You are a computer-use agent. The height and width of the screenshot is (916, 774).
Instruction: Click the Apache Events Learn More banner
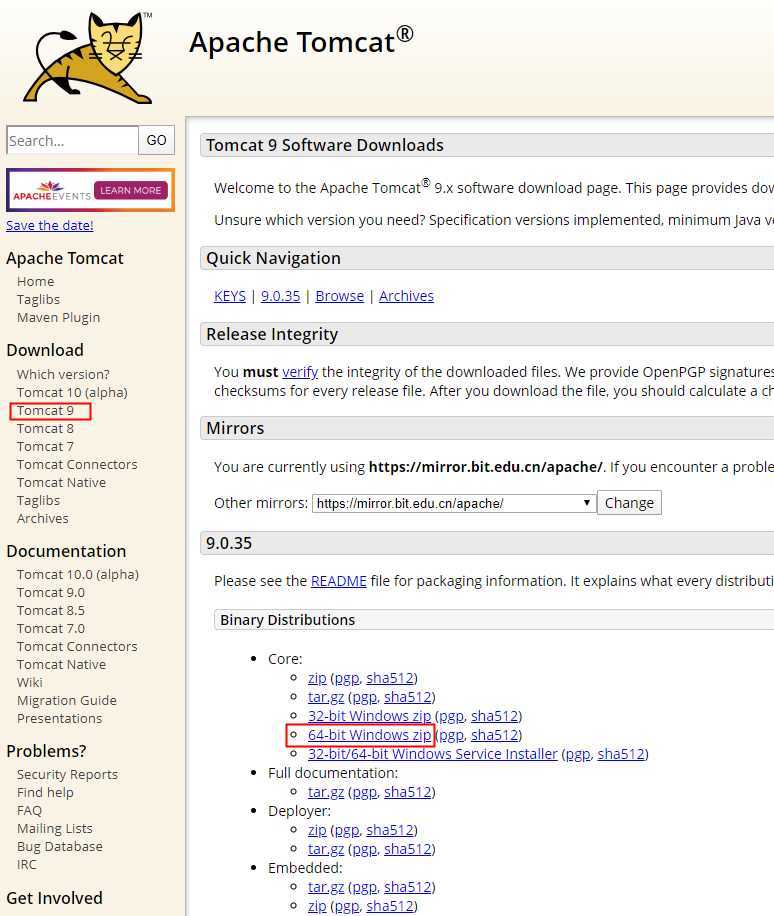90,190
